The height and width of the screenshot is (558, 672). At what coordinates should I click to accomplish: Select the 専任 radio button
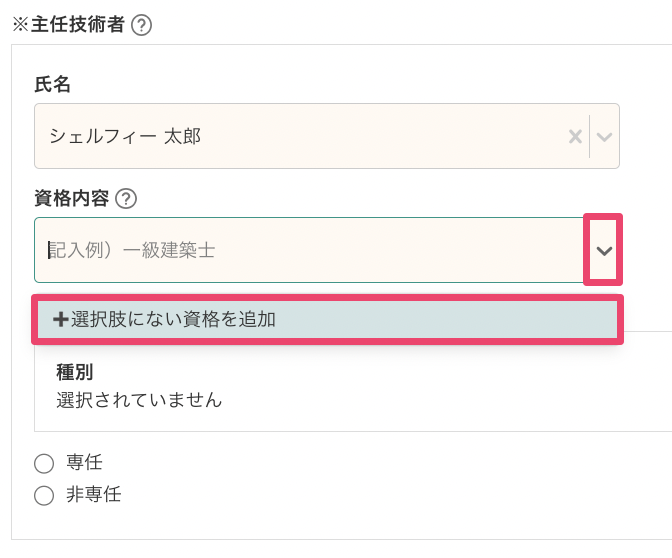[43, 463]
